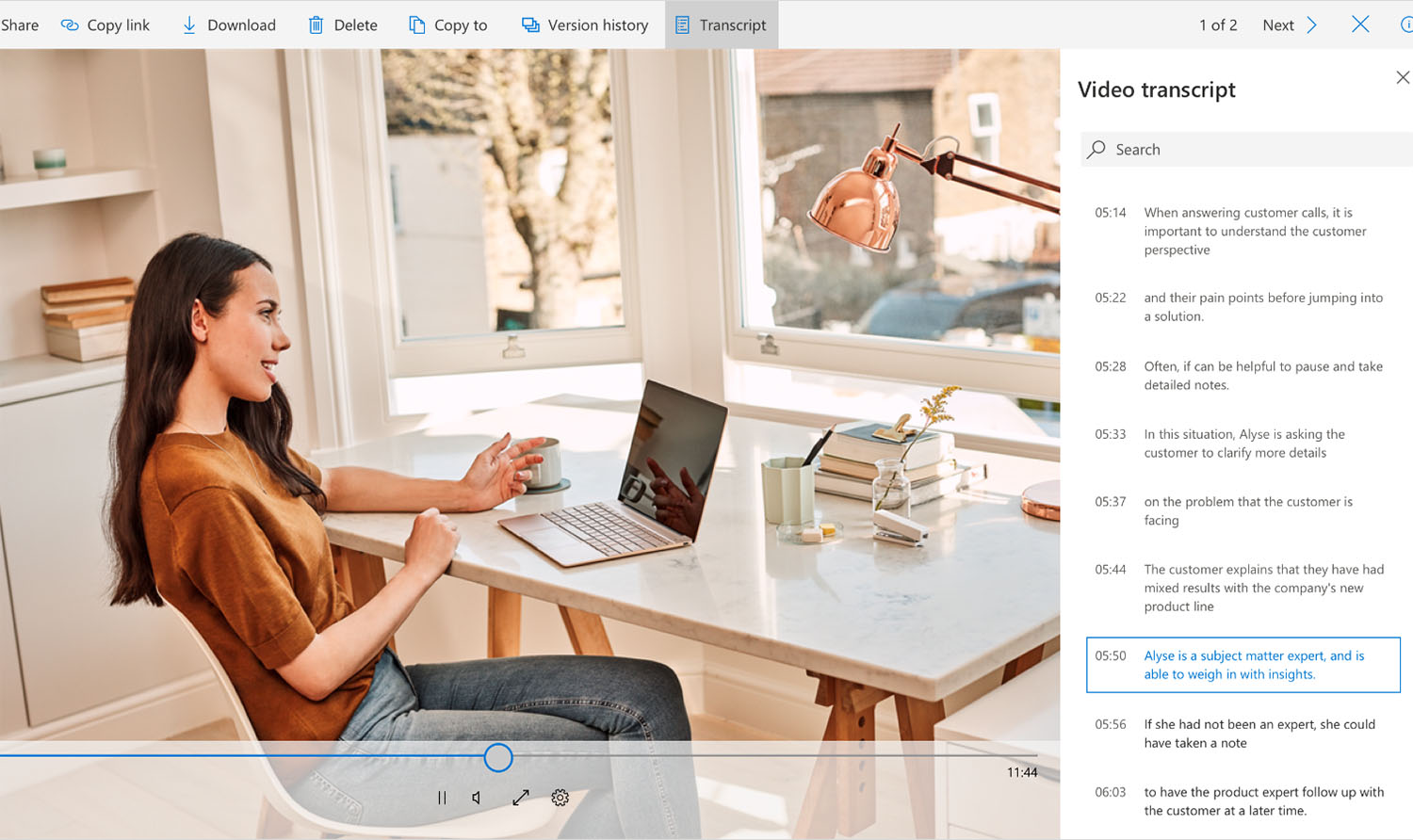Click the Share button
Image resolution: width=1413 pixels, height=840 pixels.
coord(20,25)
